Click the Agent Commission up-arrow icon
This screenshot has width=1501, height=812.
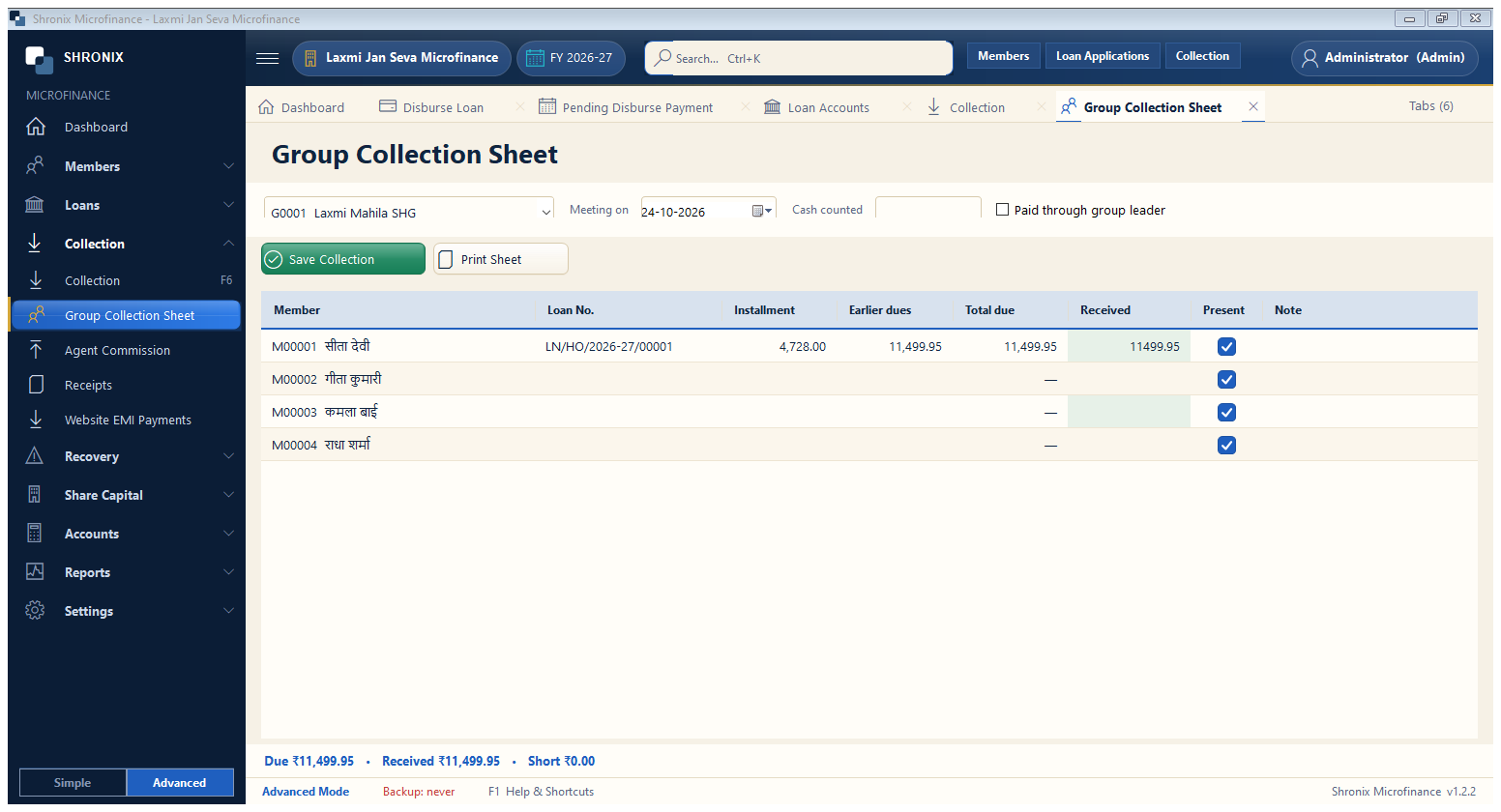tap(36, 350)
